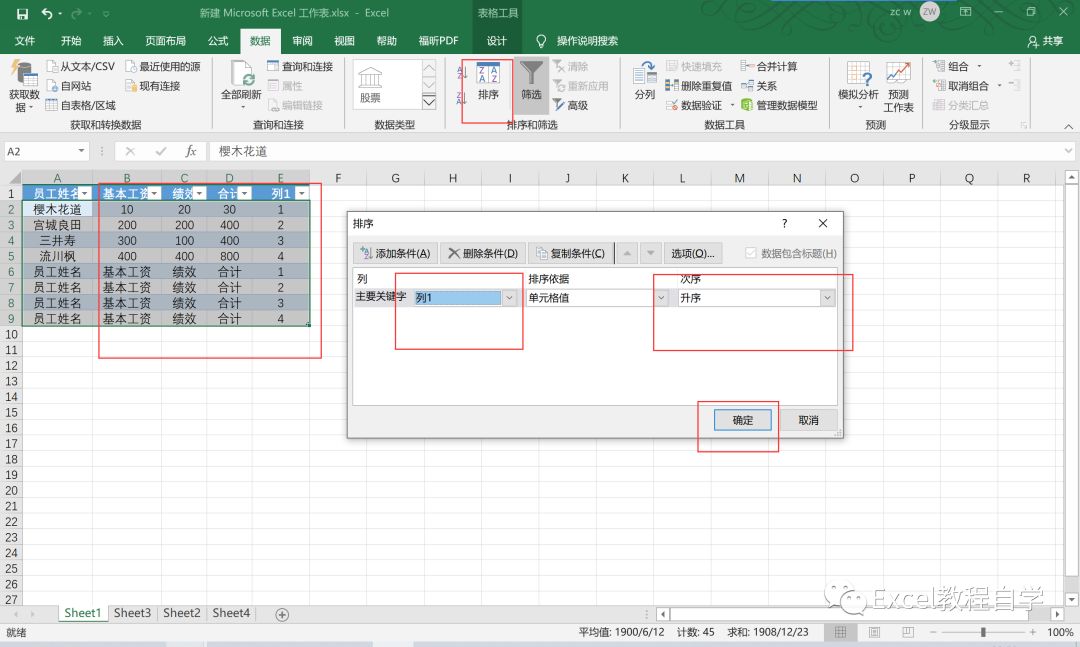Switch to Home (开始) tab
Image resolution: width=1080 pixels, height=647 pixels.
point(71,41)
